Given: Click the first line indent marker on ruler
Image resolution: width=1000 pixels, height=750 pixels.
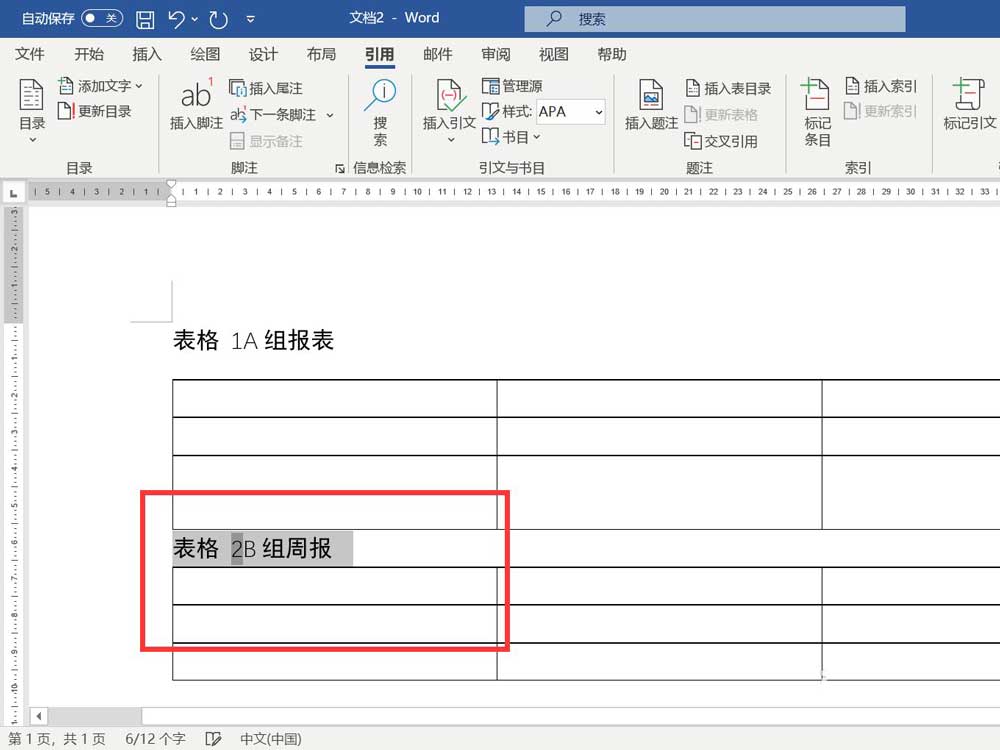Looking at the screenshot, I should [171, 186].
